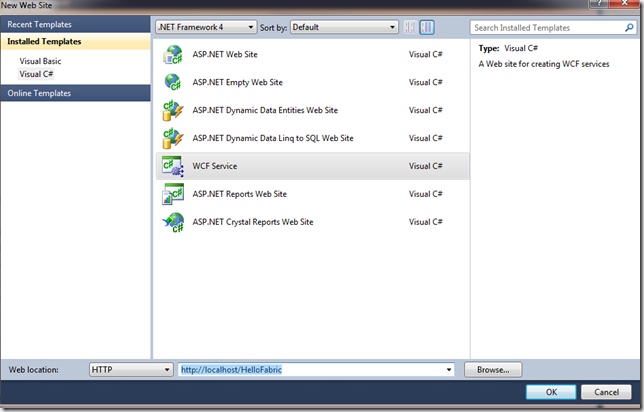Select Visual C# in templates tree
Image resolution: width=644 pixels, height=412 pixels.
[36, 74]
